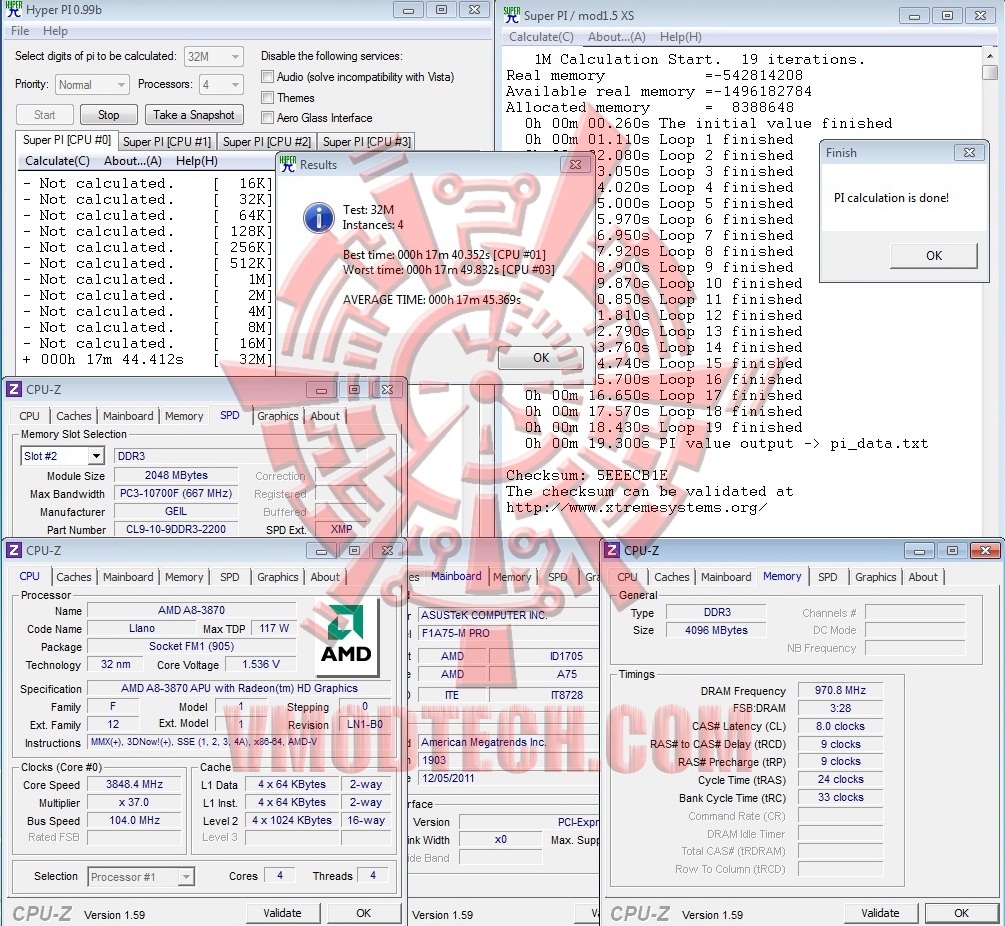Click the F1A75-M PRO model field
Image resolution: width=1005 pixels, height=926 pixels.
[x=508, y=633]
